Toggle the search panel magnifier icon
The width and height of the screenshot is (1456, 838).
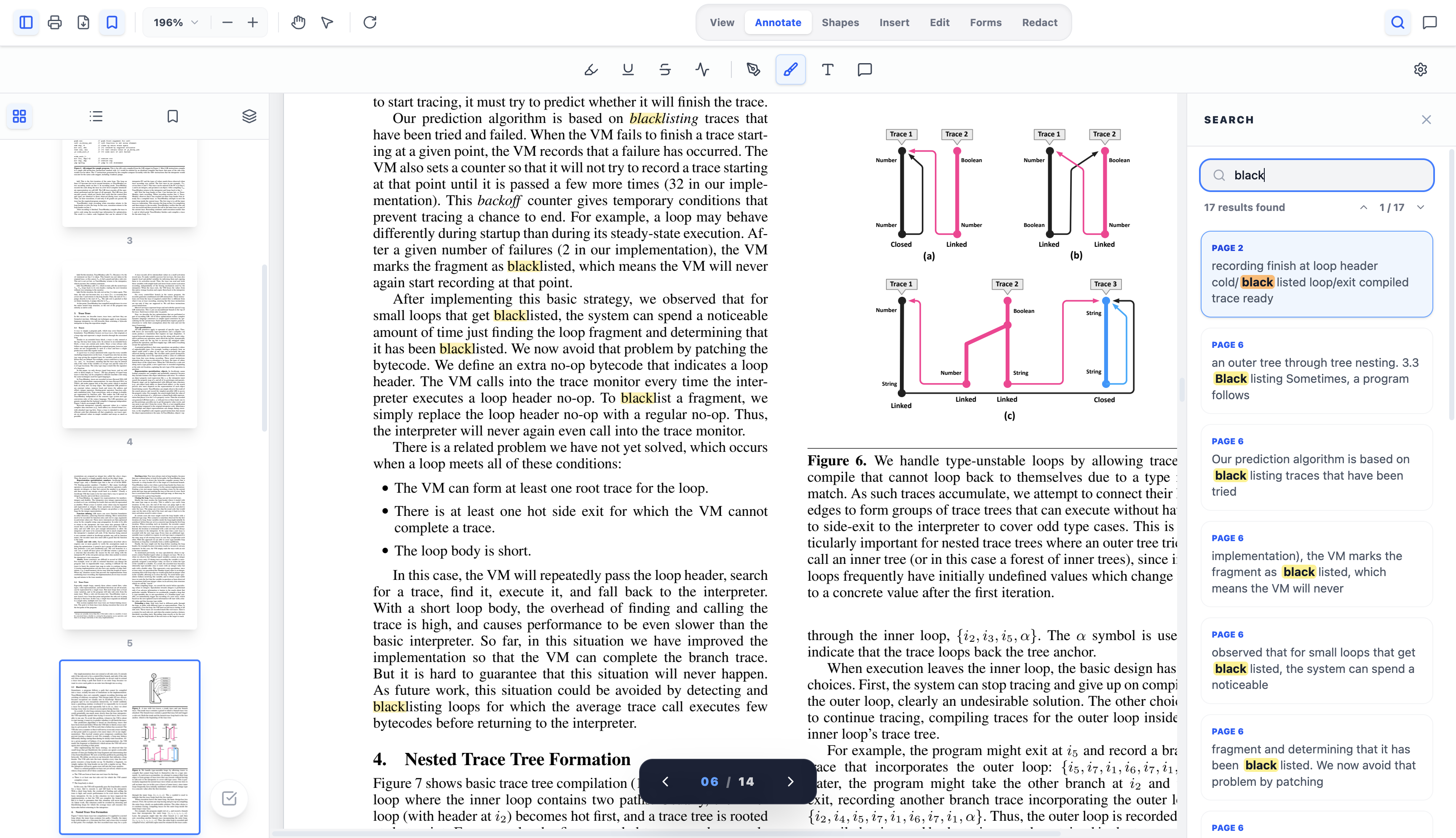click(1398, 22)
